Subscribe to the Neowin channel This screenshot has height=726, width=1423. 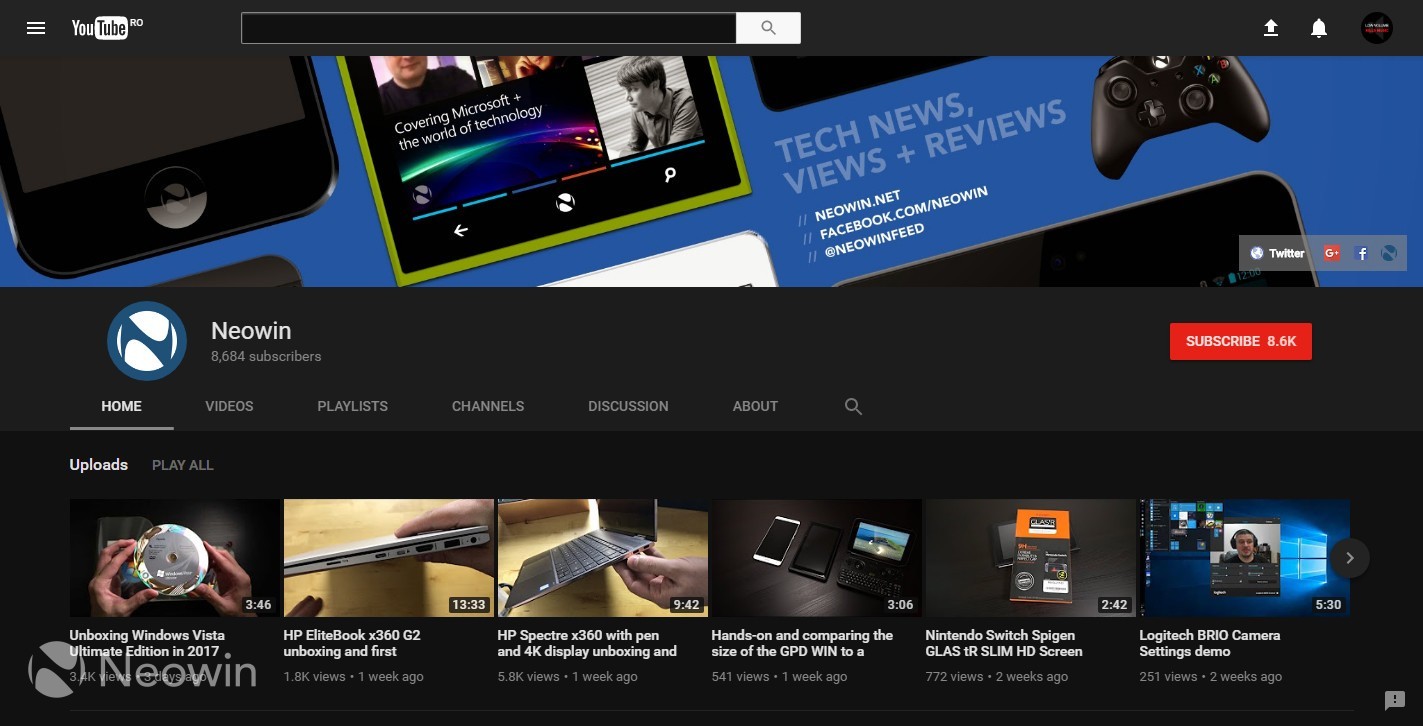(1241, 341)
